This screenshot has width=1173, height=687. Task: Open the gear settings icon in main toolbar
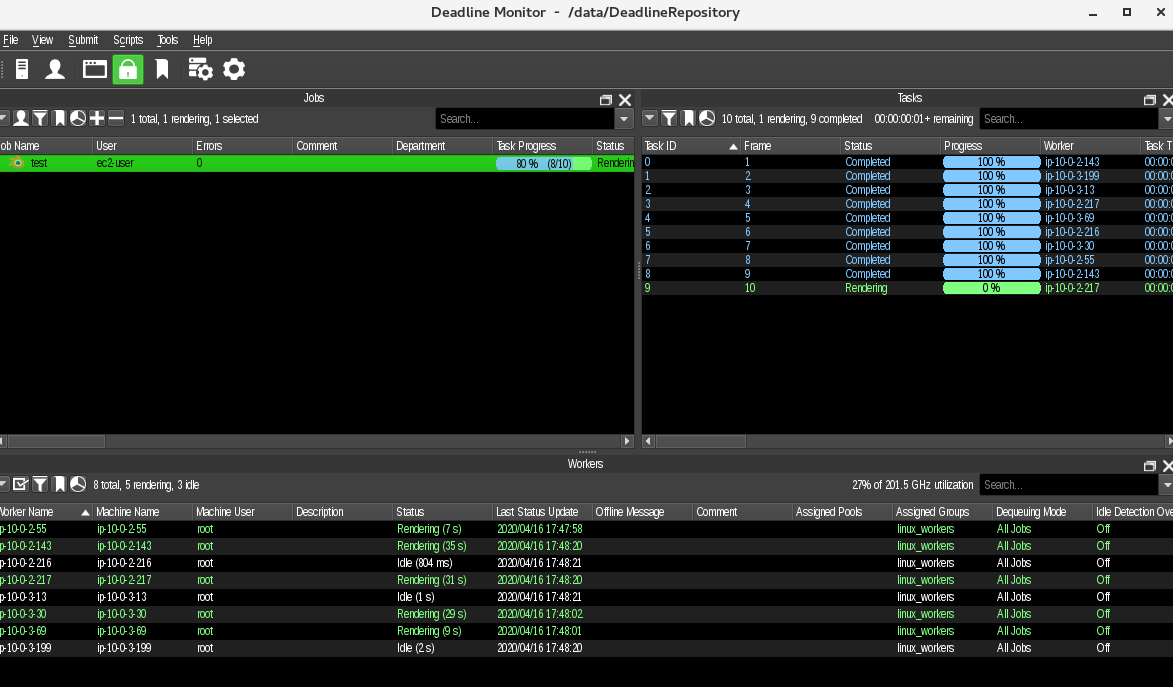point(234,70)
